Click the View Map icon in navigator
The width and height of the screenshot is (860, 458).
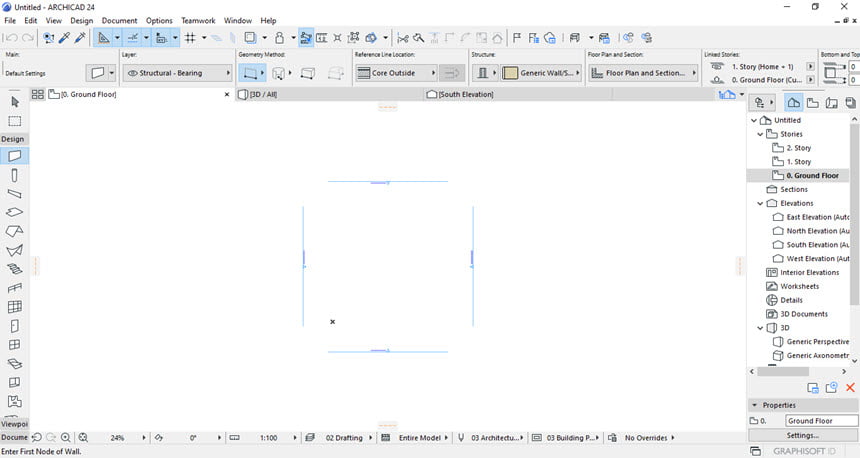[x=813, y=103]
